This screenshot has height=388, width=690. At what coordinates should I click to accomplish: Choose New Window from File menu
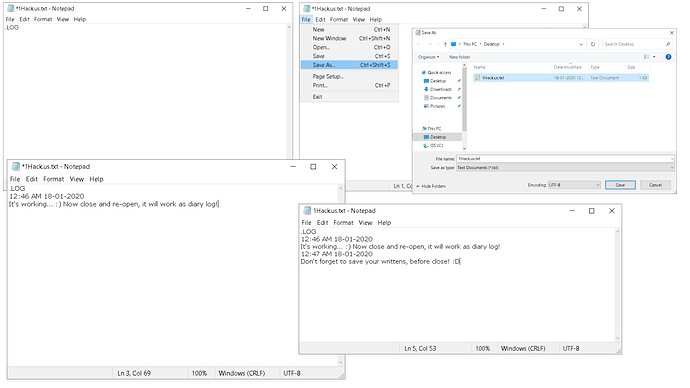pyautogui.click(x=349, y=38)
